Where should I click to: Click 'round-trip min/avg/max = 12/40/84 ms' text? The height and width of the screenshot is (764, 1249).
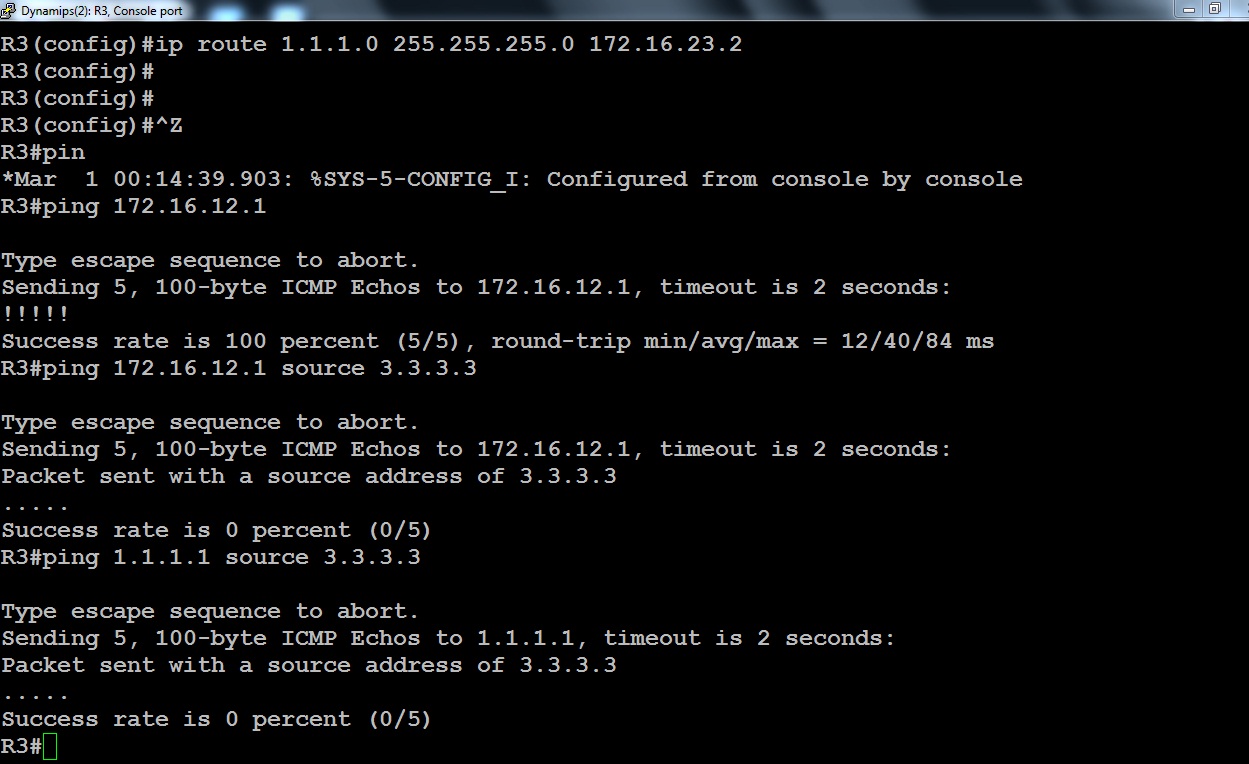743,342
